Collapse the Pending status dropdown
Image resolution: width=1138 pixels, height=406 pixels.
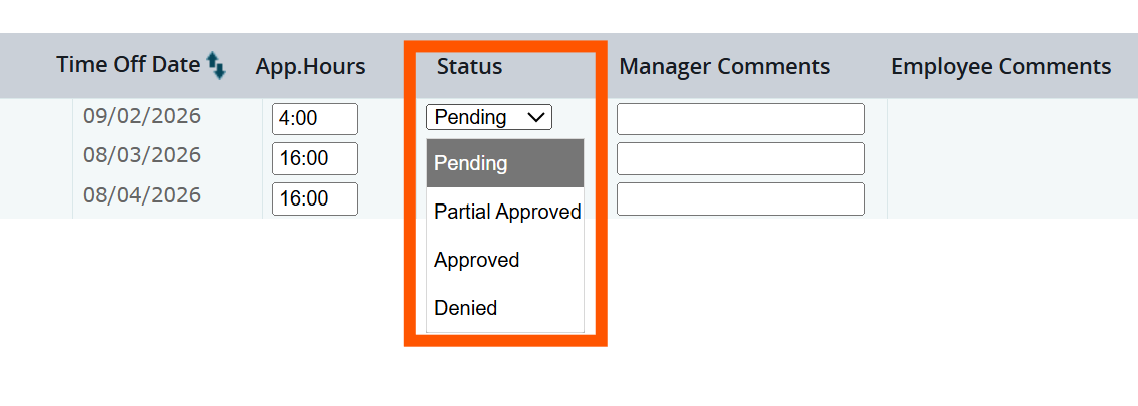(489, 117)
